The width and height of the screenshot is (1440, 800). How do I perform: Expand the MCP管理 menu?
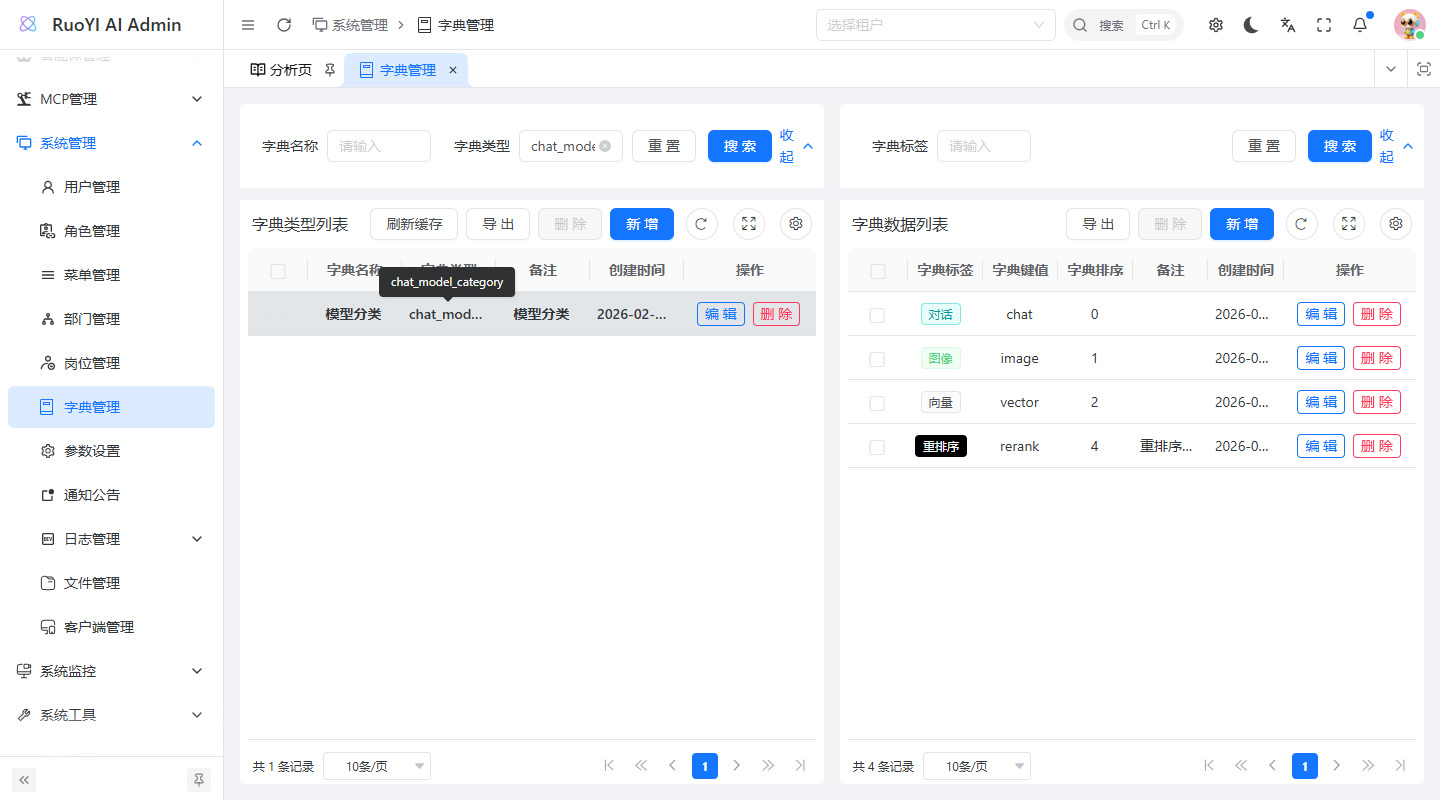111,99
